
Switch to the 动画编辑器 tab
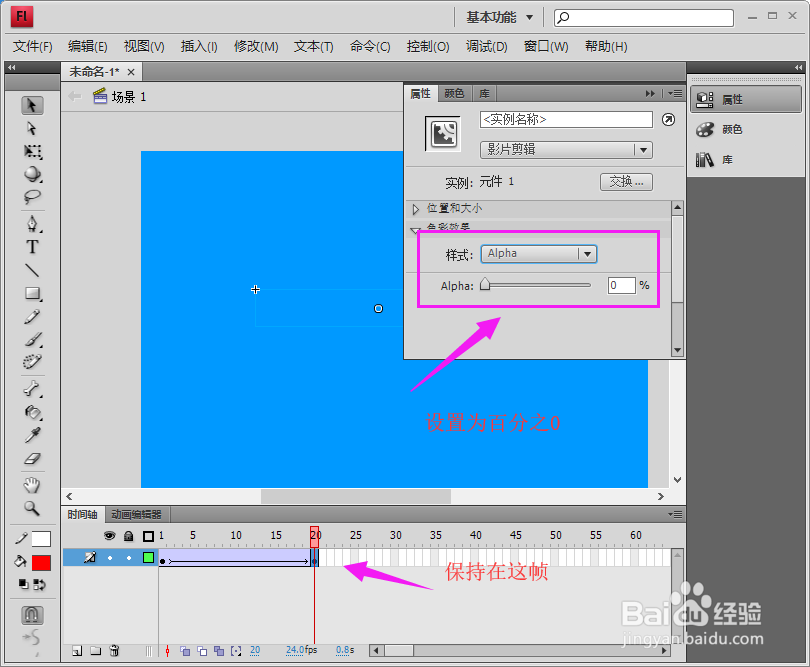[136, 515]
